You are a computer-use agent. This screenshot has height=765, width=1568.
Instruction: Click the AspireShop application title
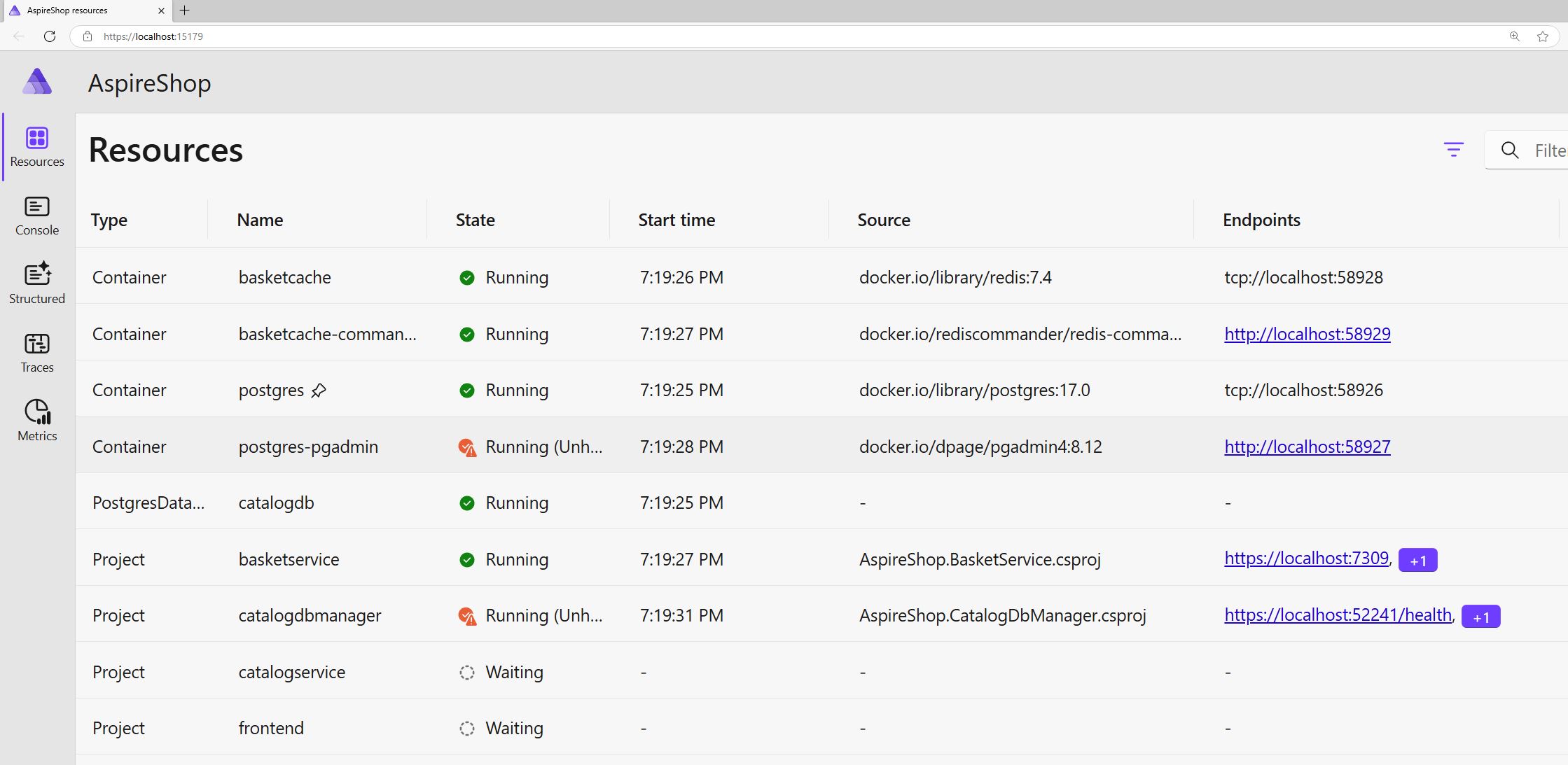(x=149, y=83)
